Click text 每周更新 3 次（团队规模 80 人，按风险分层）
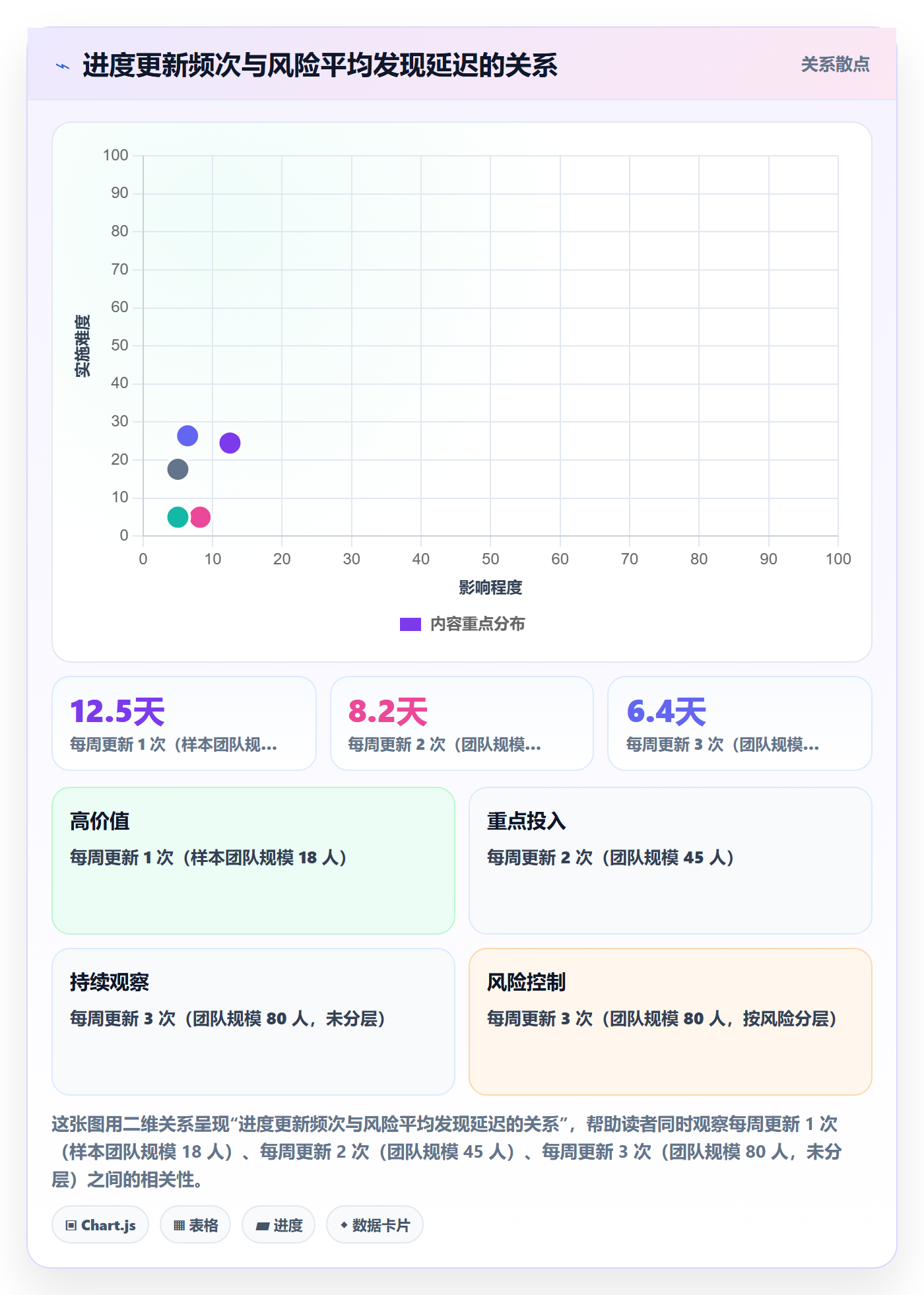 click(663, 1018)
